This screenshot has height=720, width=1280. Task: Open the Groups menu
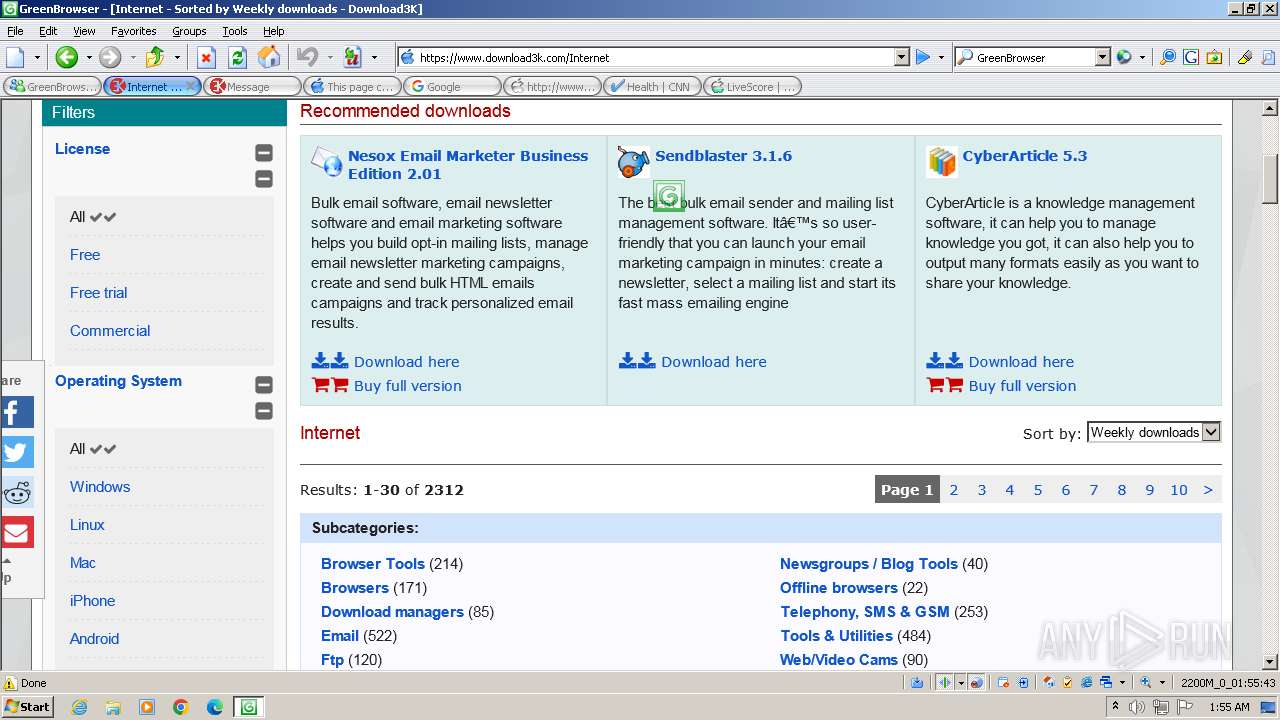click(x=189, y=31)
